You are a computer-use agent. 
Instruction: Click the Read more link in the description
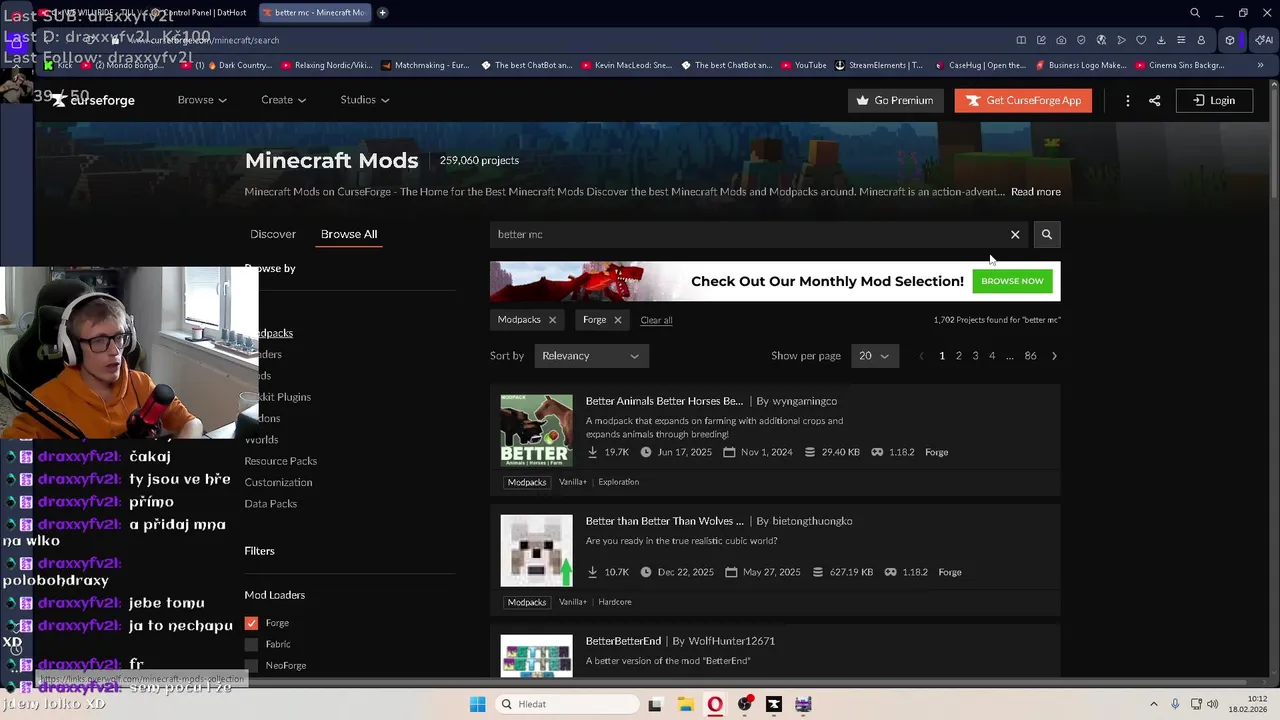click(1036, 192)
